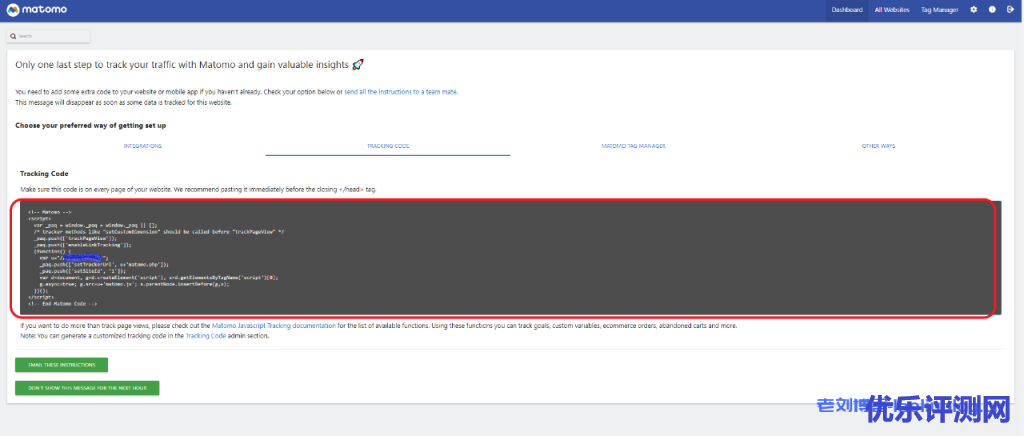Click the info about Matomo icon
This screenshot has height=436, width=1024.
991,10
